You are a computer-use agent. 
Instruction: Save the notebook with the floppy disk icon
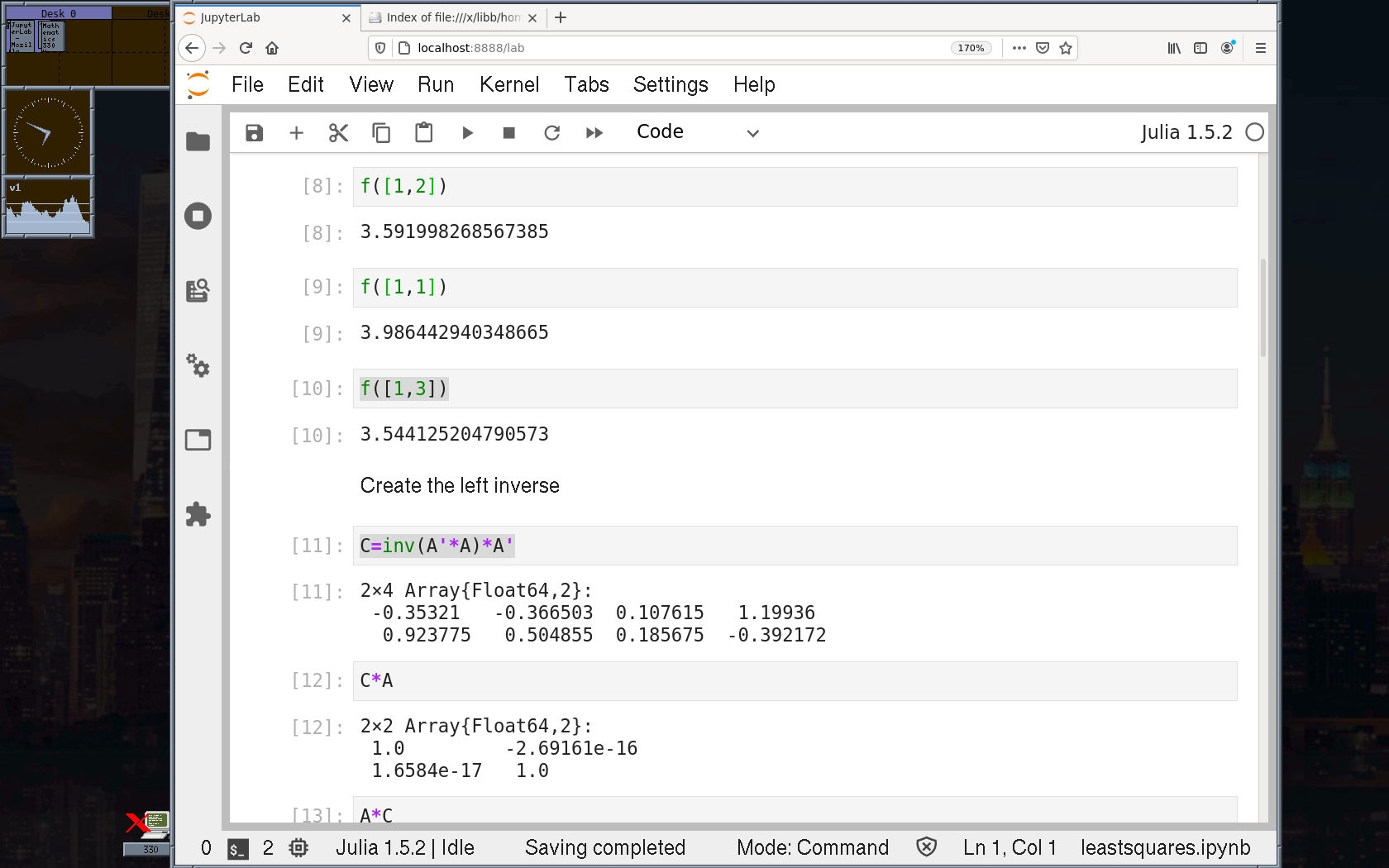coord(254,133)
